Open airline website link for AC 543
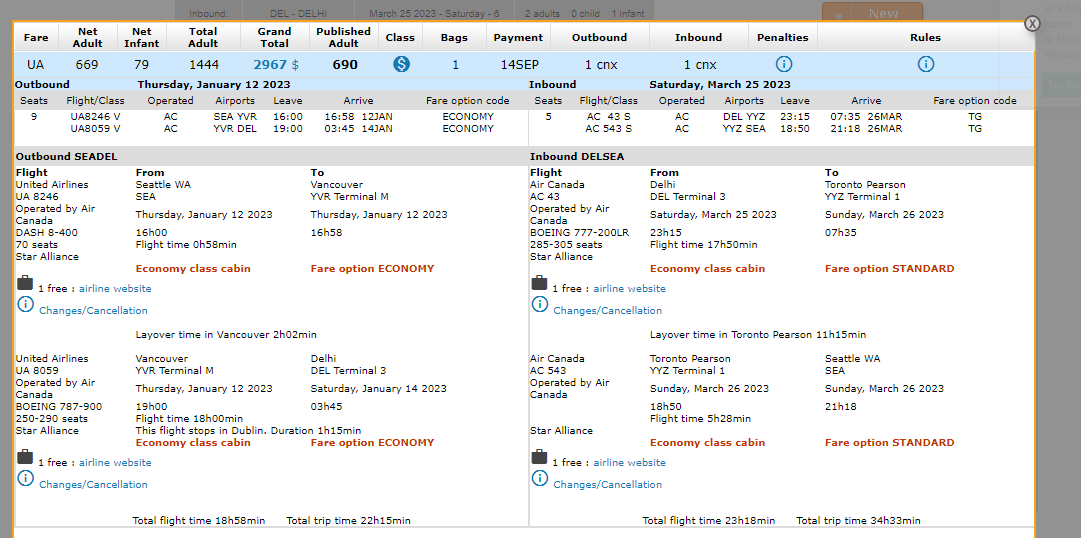This screenshot has width=1081, height=538. 629,463
